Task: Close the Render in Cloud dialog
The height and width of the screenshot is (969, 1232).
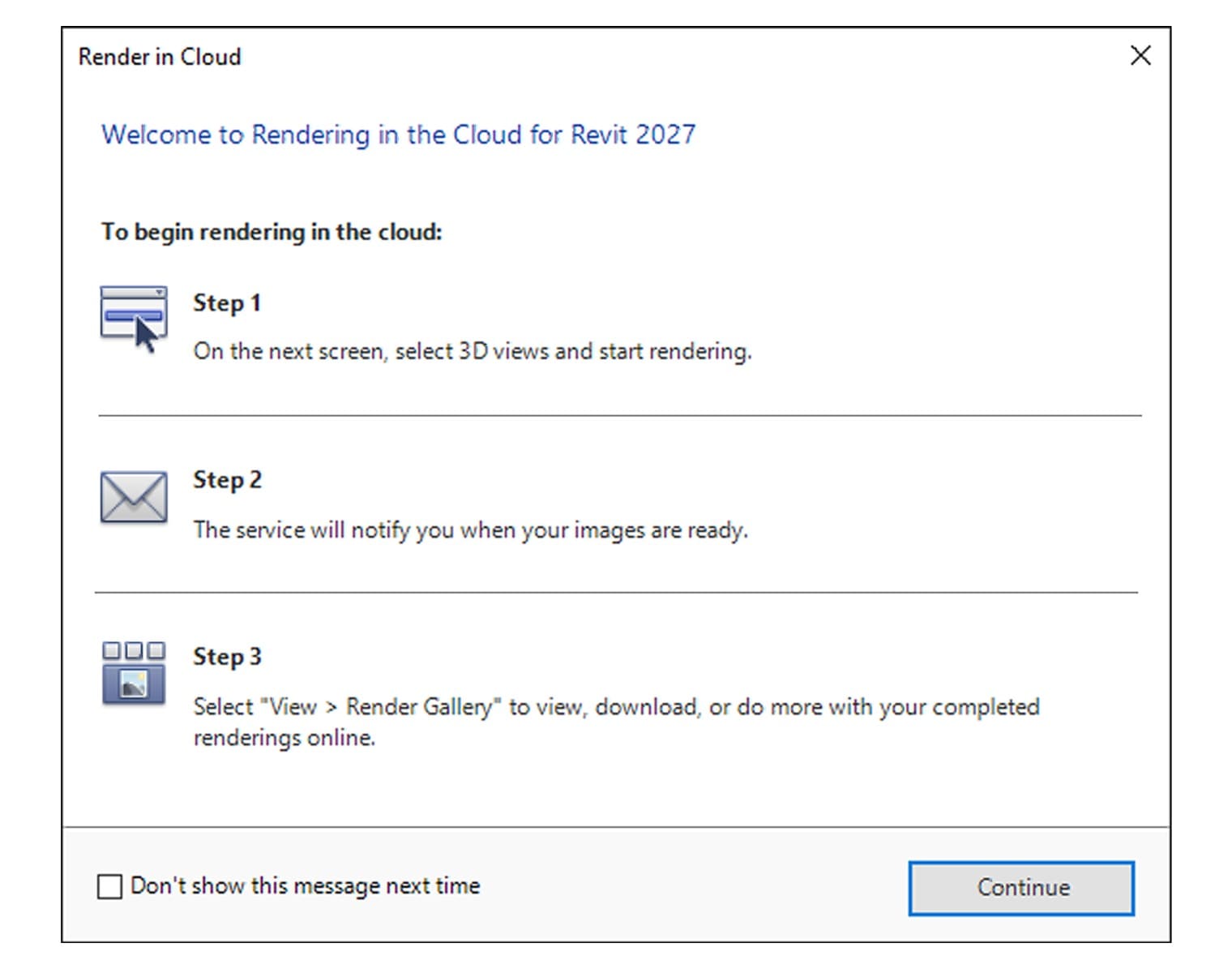Action: tap(1140, 56)
